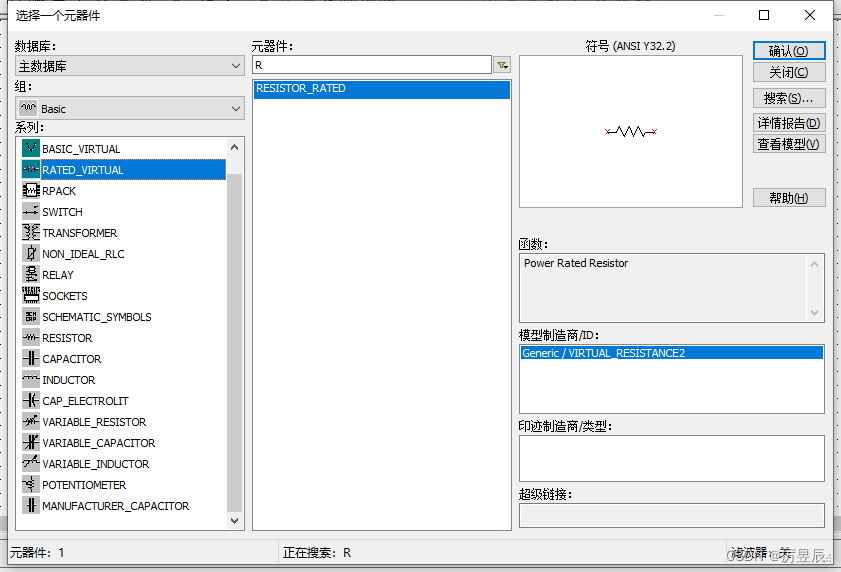
Task: Select the CAPACITOR icon in the list
Action: (30, 359)
